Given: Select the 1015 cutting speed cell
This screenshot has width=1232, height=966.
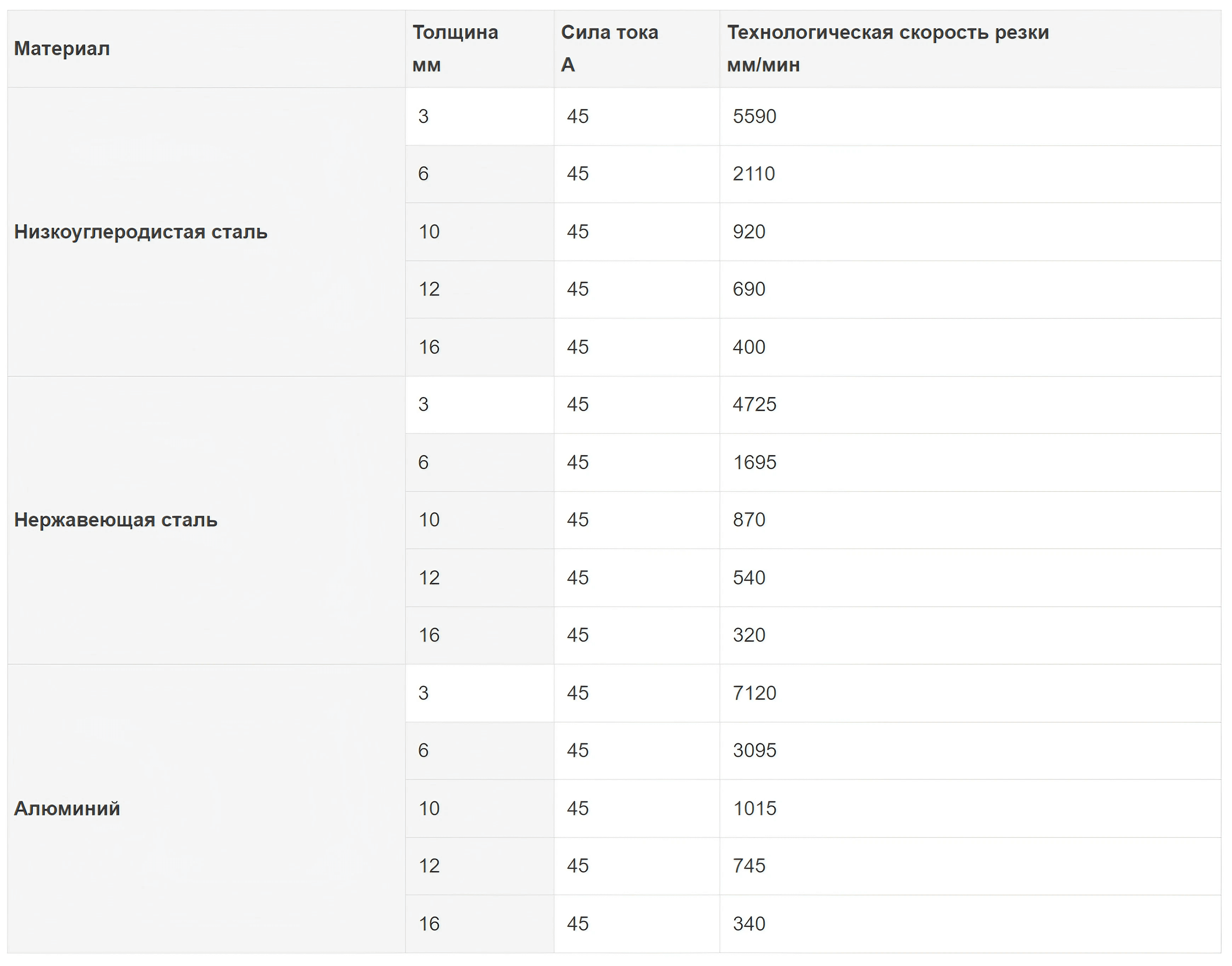Looking at the screenshot, I should [754, 809].
